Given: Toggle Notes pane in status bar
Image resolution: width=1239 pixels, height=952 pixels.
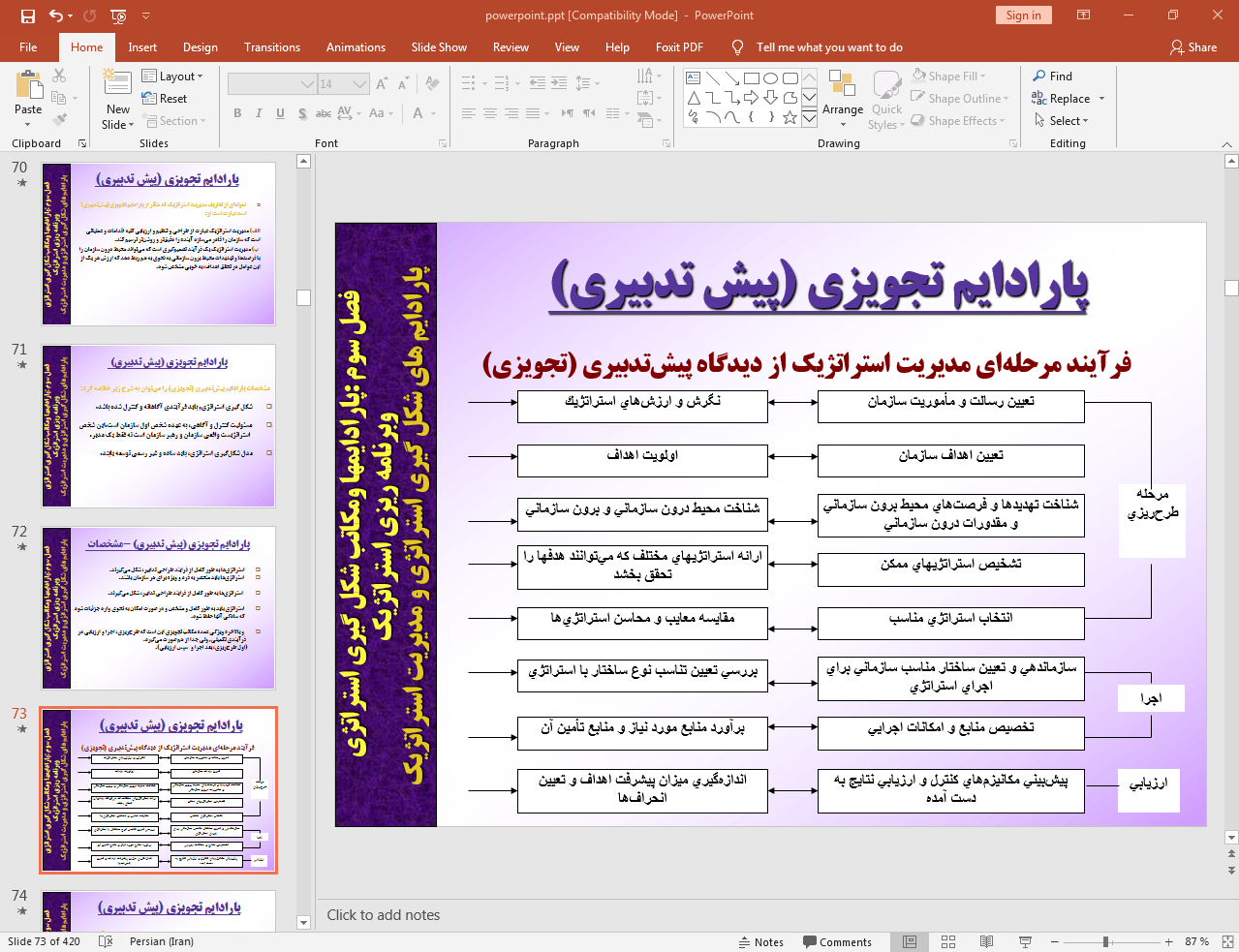Looking at the screenshot, I should (x=761, y=942).
